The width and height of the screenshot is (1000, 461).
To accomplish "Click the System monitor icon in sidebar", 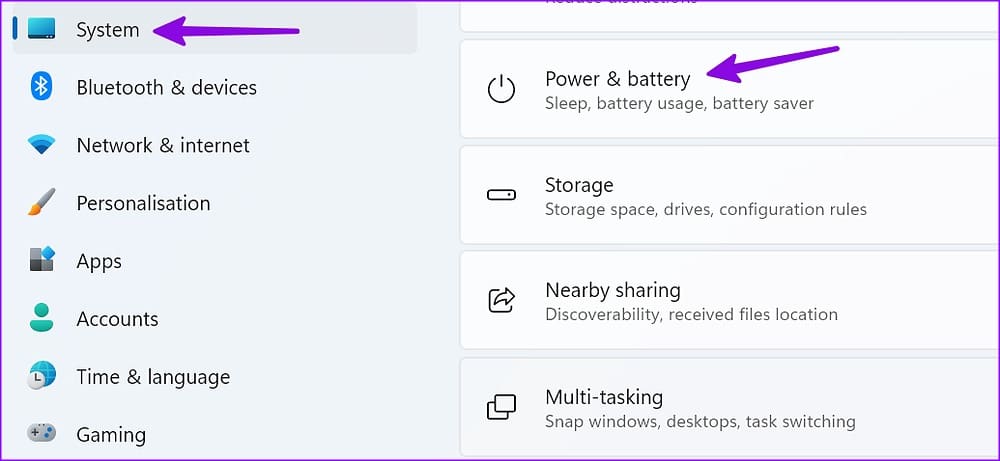I will [41, 29].
